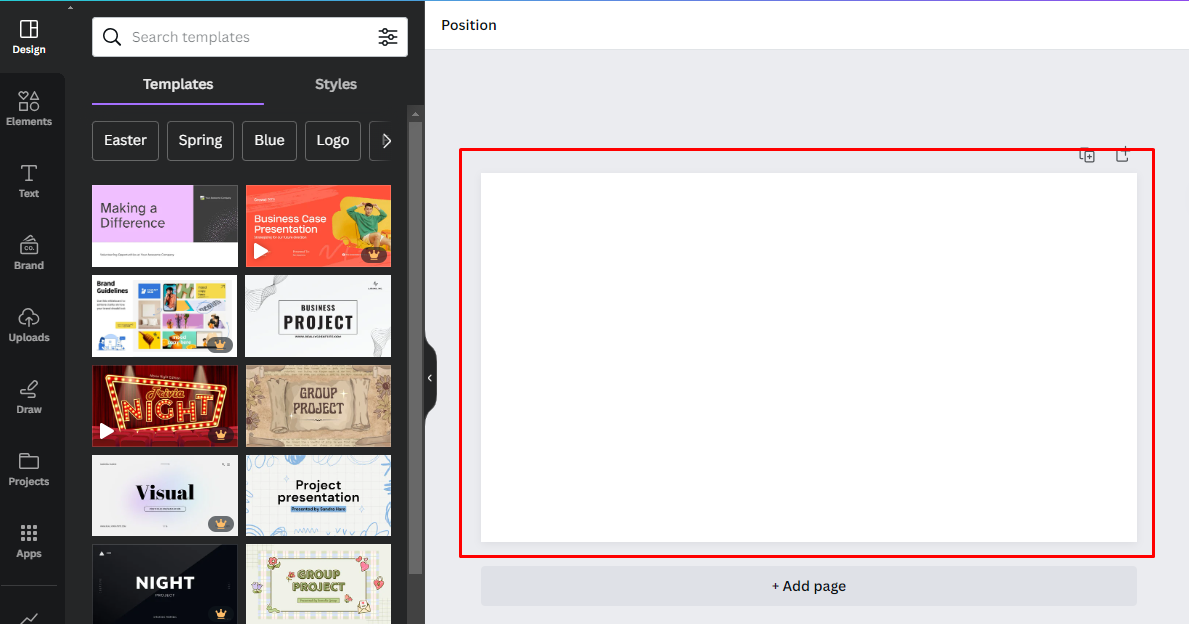Screen dimensions: 1189x624
Task: Filter templates by Spring
Action: tap(200, 140)
